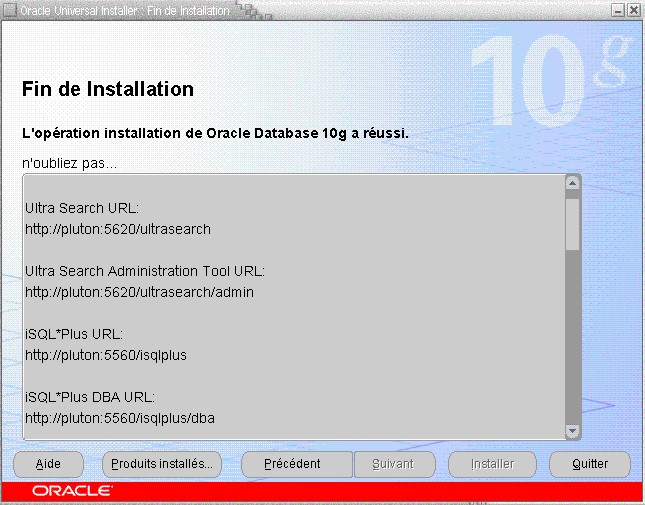Click the 'iSQL*Plus URL:' label
The image size is (645, 505).
(74, 334)
